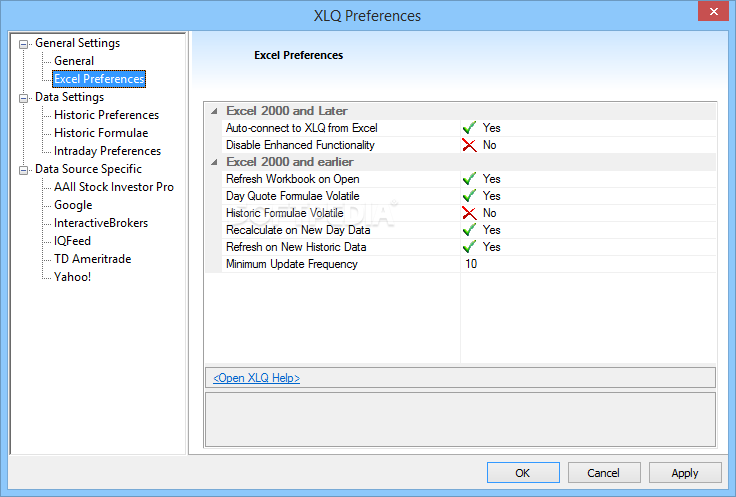Collapse the General Settings tree node
Viewport: 736px width, 497px height.
coord(23,45)
